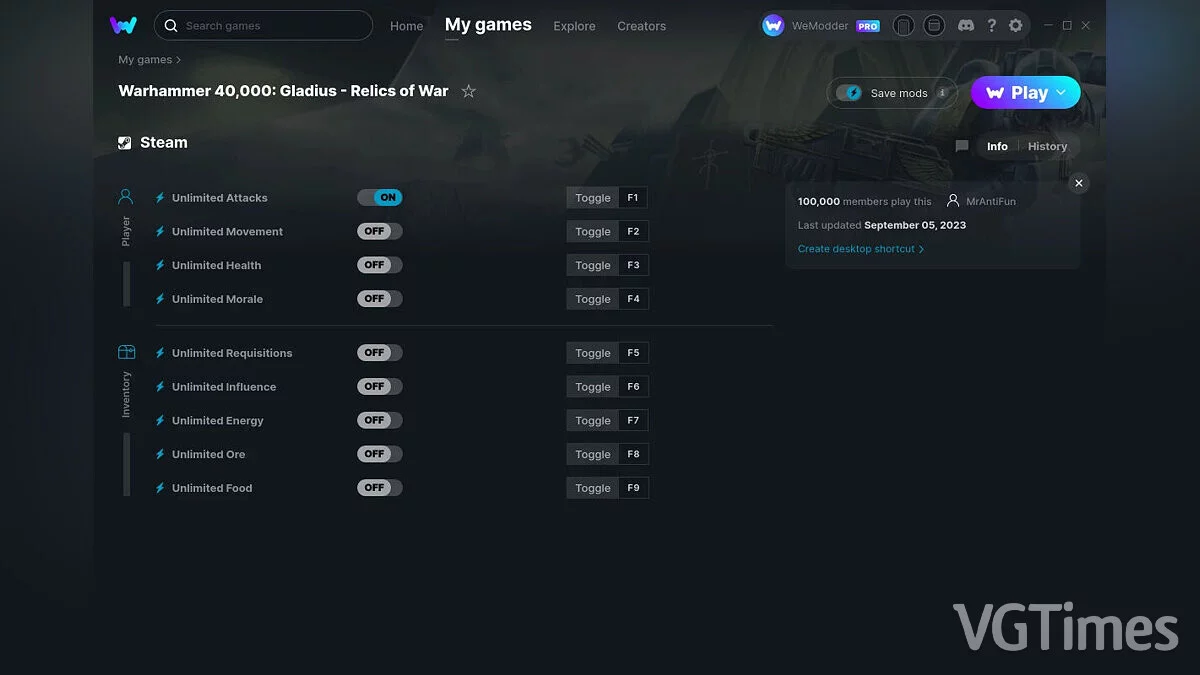Click the My games breadcrumb chevron
The height and width of the screenshot is (675, 1200).
[179, 60]
